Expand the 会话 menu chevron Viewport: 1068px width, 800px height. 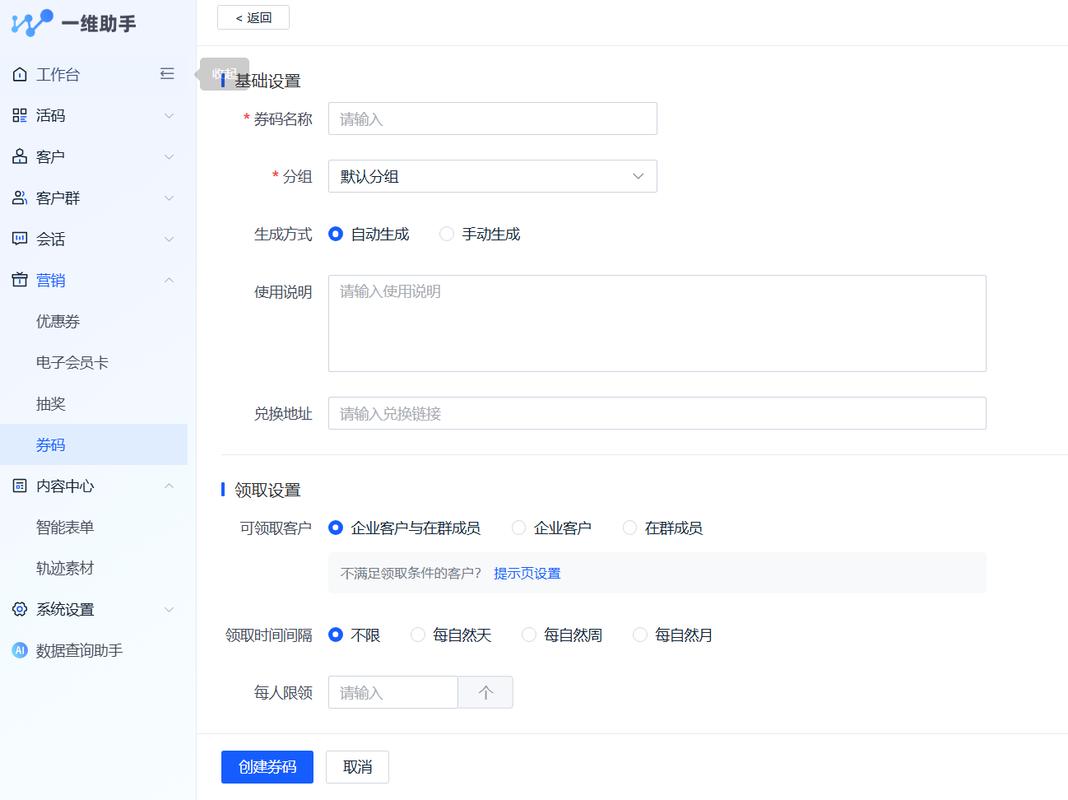click(x=169, y=239)
